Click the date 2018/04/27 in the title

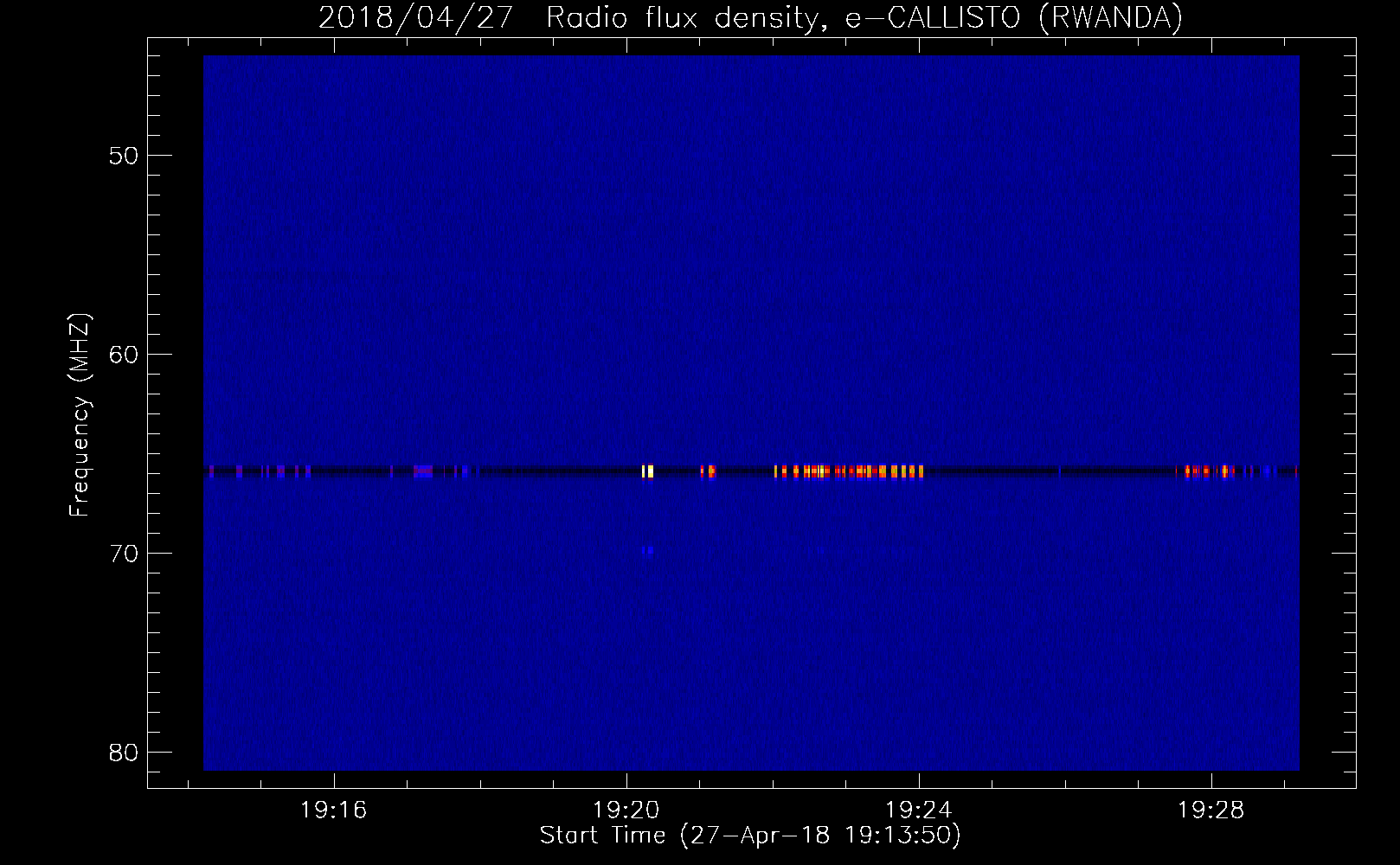pos(416,17)
